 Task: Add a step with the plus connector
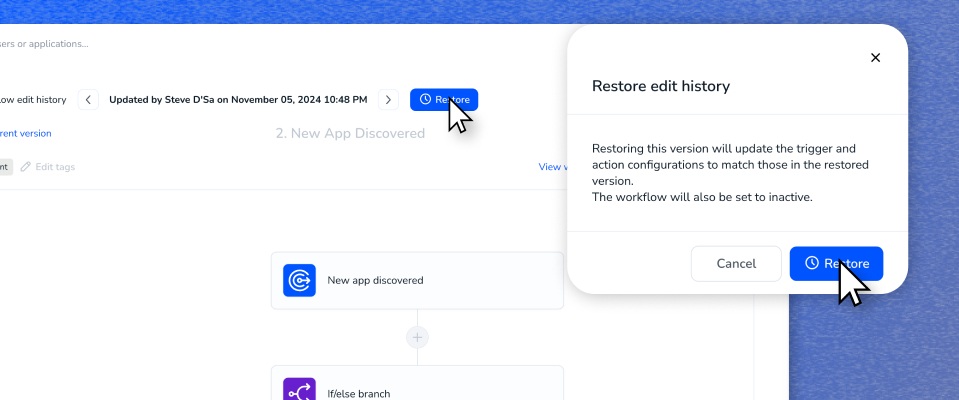[x=417, y=337]
